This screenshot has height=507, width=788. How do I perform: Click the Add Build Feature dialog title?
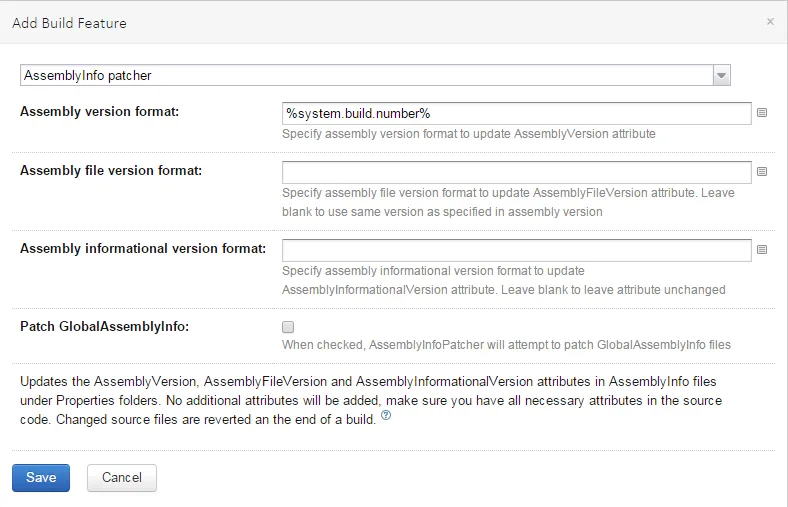[x=69, y=22]
